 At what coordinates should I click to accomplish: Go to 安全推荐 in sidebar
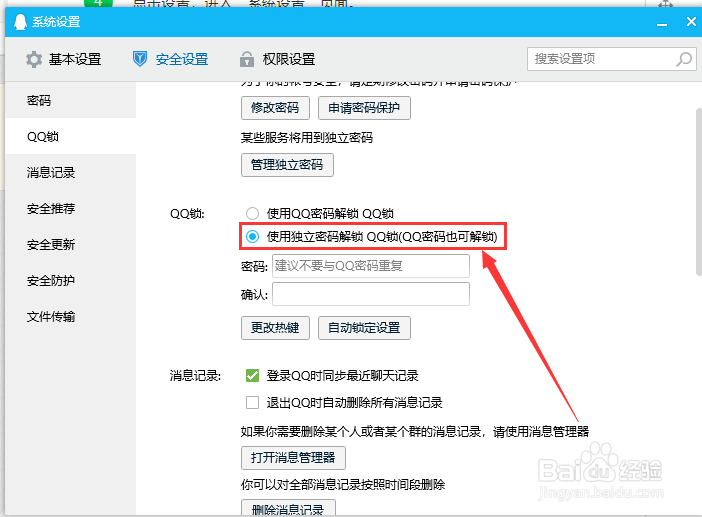pos(71,208)
